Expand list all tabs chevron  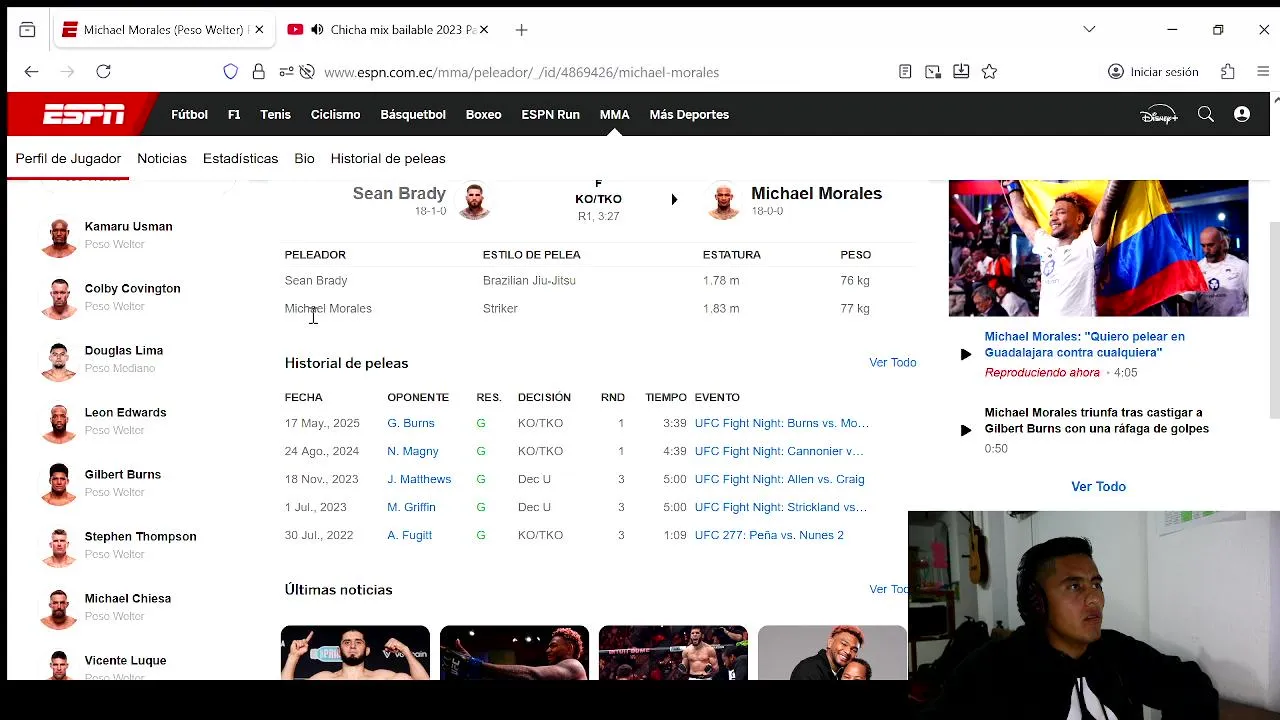tap(1089, 30)
